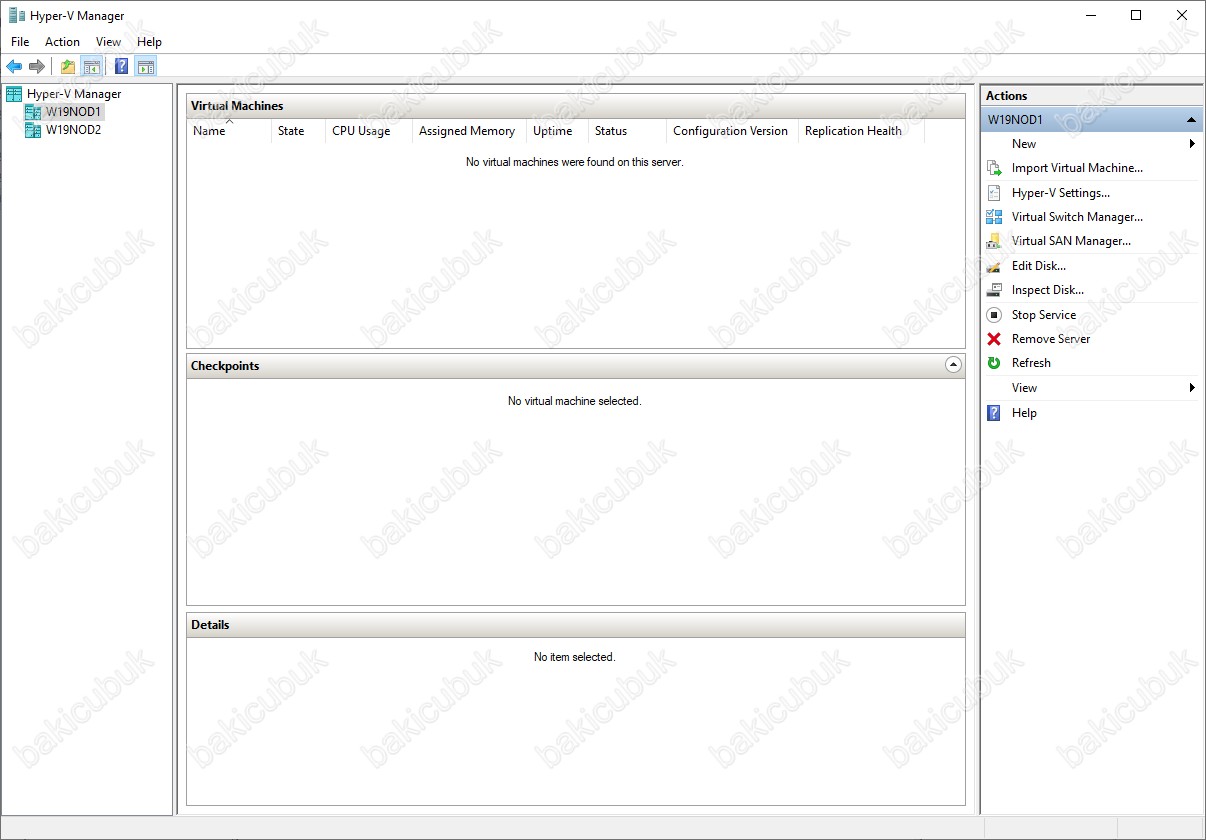Click Import Virtual Machine... action
1206x840 pixels.
pyautogui.click(x=1077, y=168)
